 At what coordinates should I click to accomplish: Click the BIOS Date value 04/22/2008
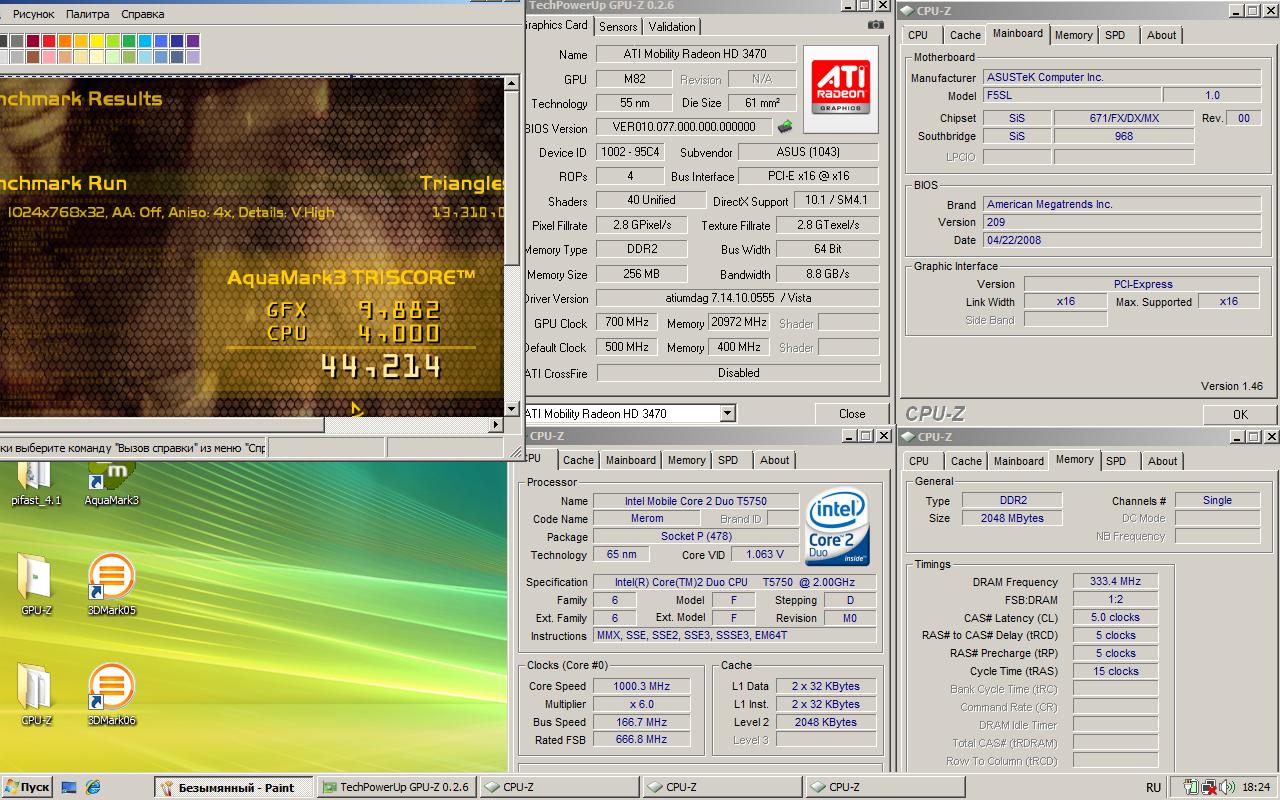coord(1122,240)
